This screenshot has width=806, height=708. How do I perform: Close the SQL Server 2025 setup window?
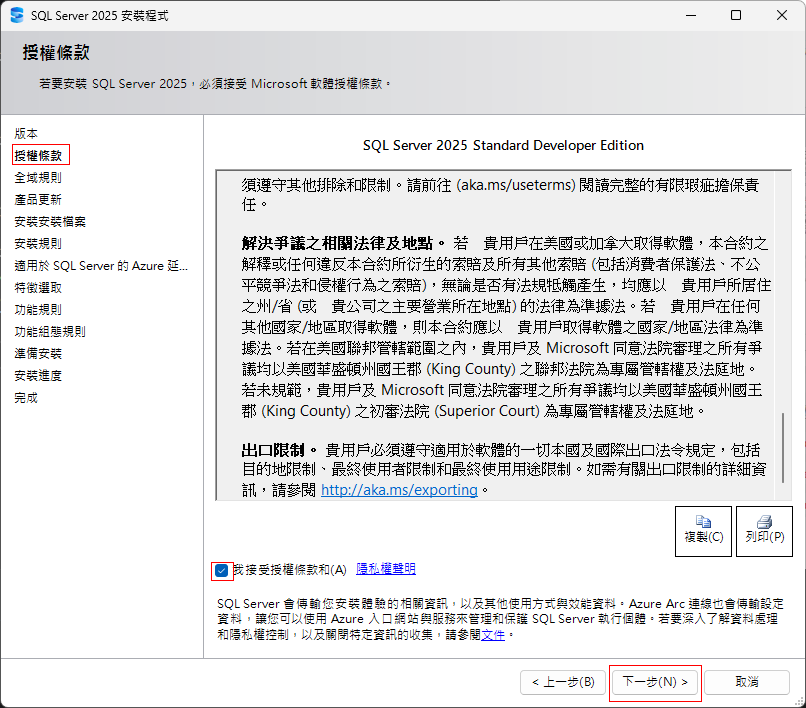click(782, 15)
